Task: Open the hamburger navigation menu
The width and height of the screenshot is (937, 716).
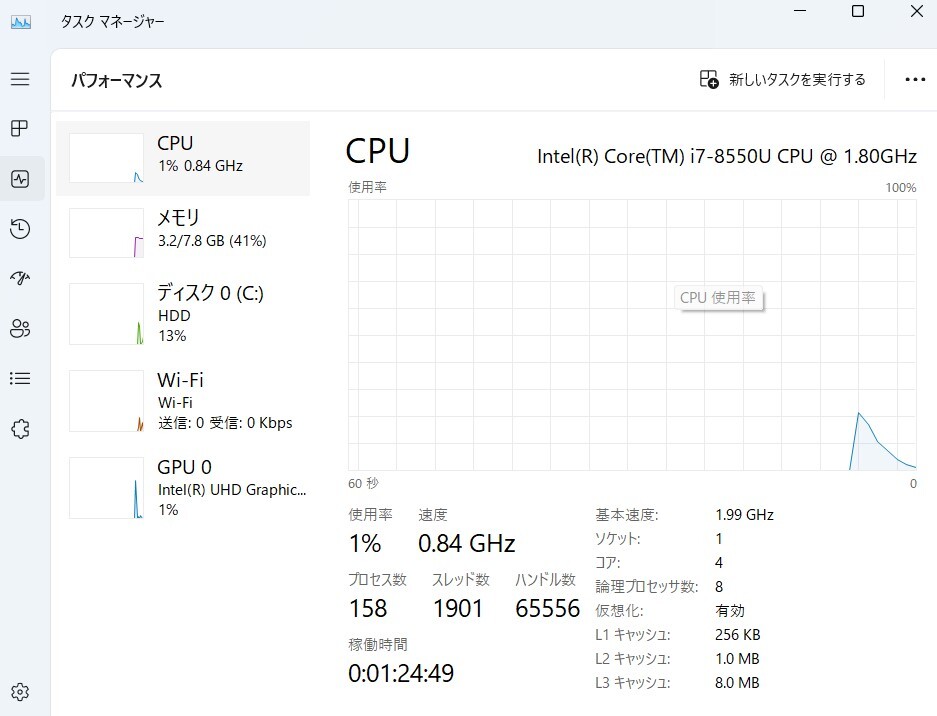Action: (x=20, y=79)
